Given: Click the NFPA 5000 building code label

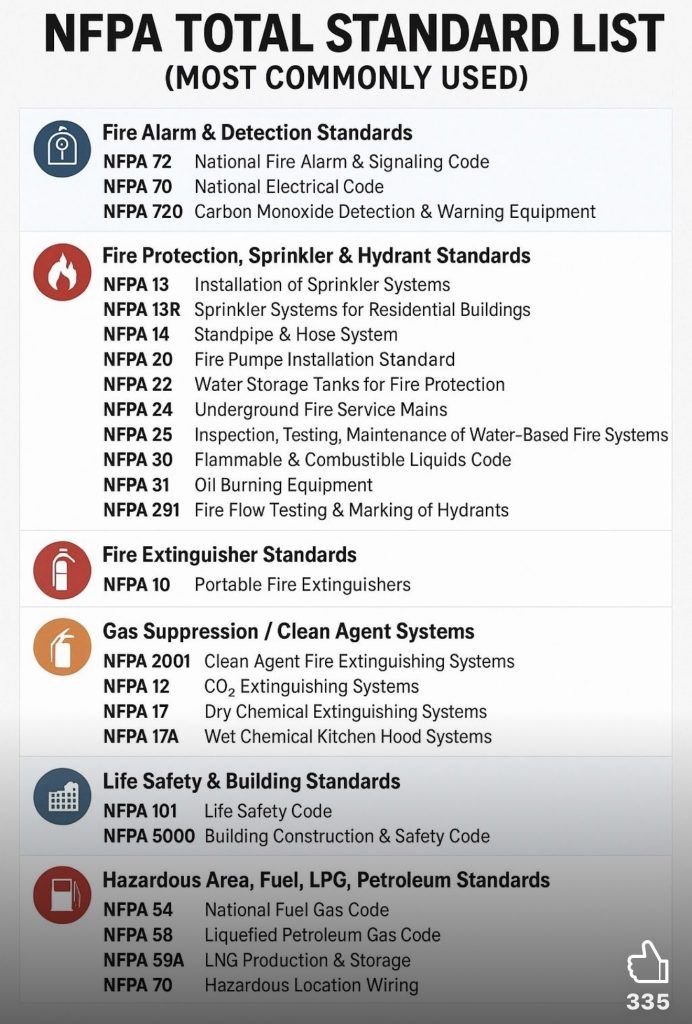Looking at the screenshot, I should [149, 836].
